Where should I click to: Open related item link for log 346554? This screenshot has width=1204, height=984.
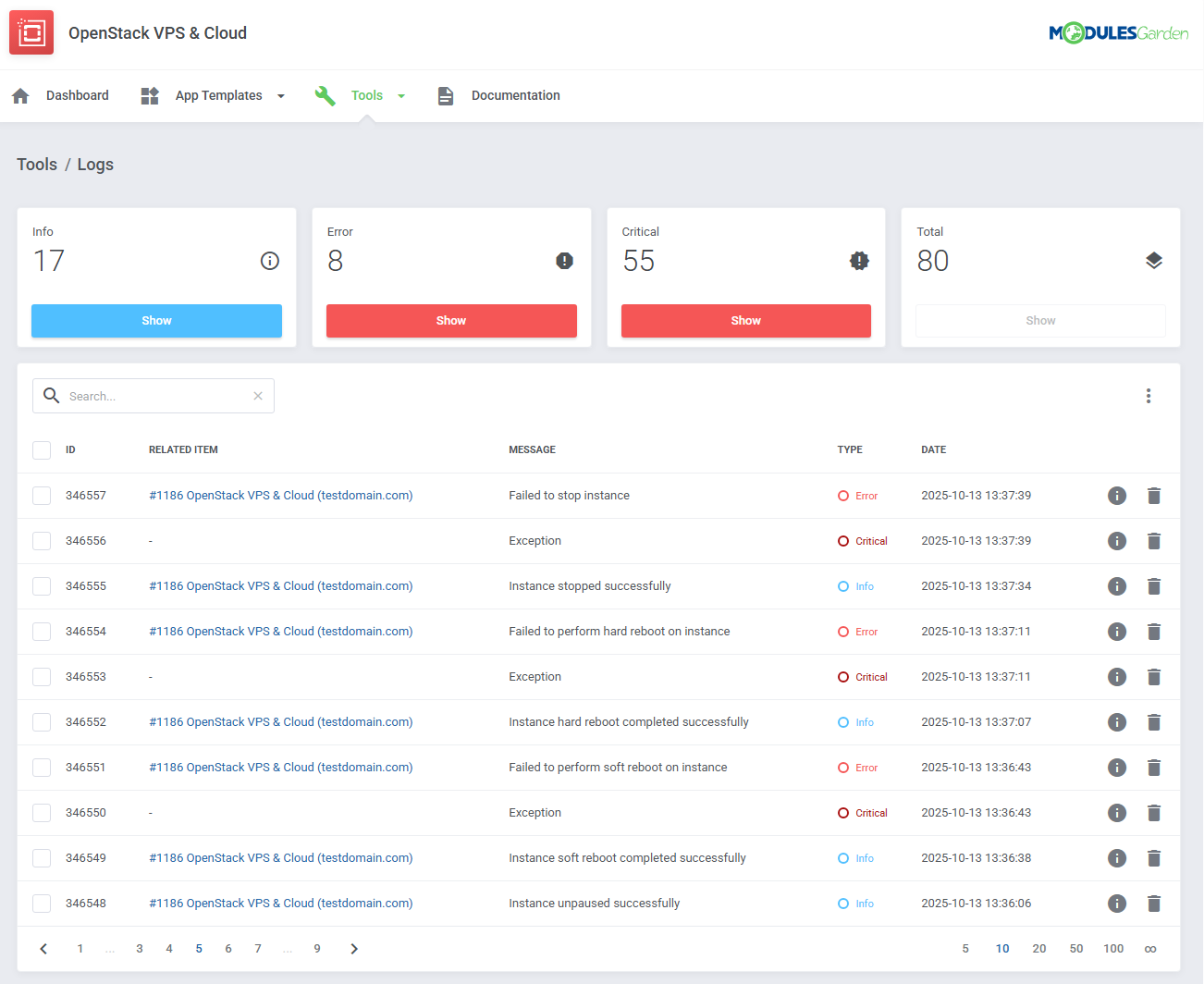(280, 632)
